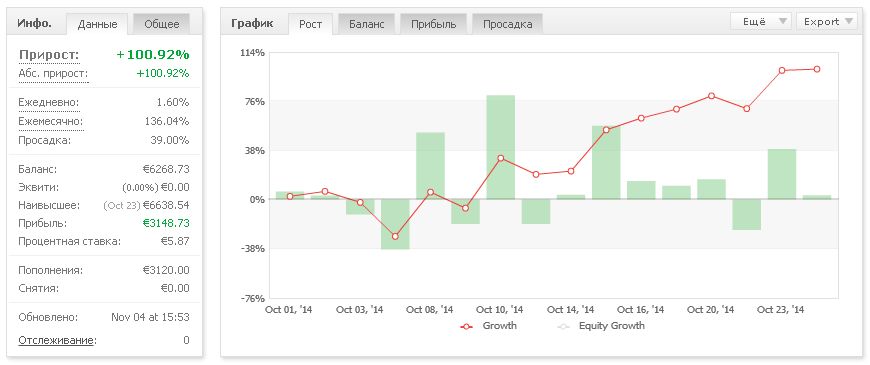Click the dropdown arrow on Ещё button
This screenshot has width=870, height=365.
782,22
